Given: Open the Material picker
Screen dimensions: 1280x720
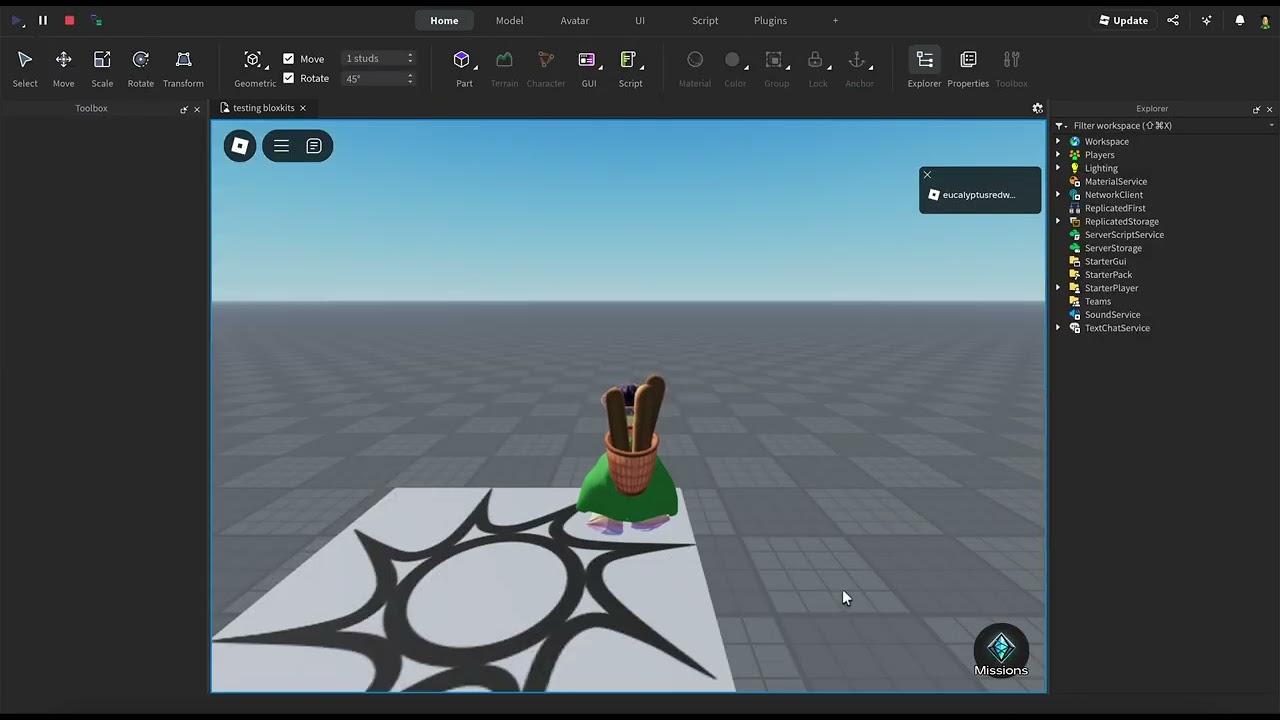Looking at the screenshot, I should coord(695,69).
